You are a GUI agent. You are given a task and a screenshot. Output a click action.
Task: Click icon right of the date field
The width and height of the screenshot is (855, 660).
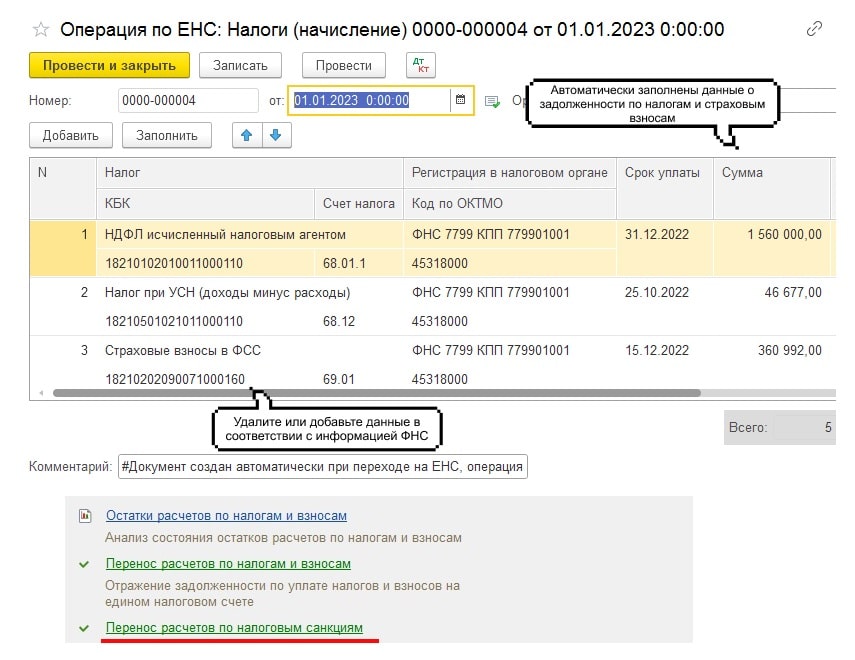point(491,101)
